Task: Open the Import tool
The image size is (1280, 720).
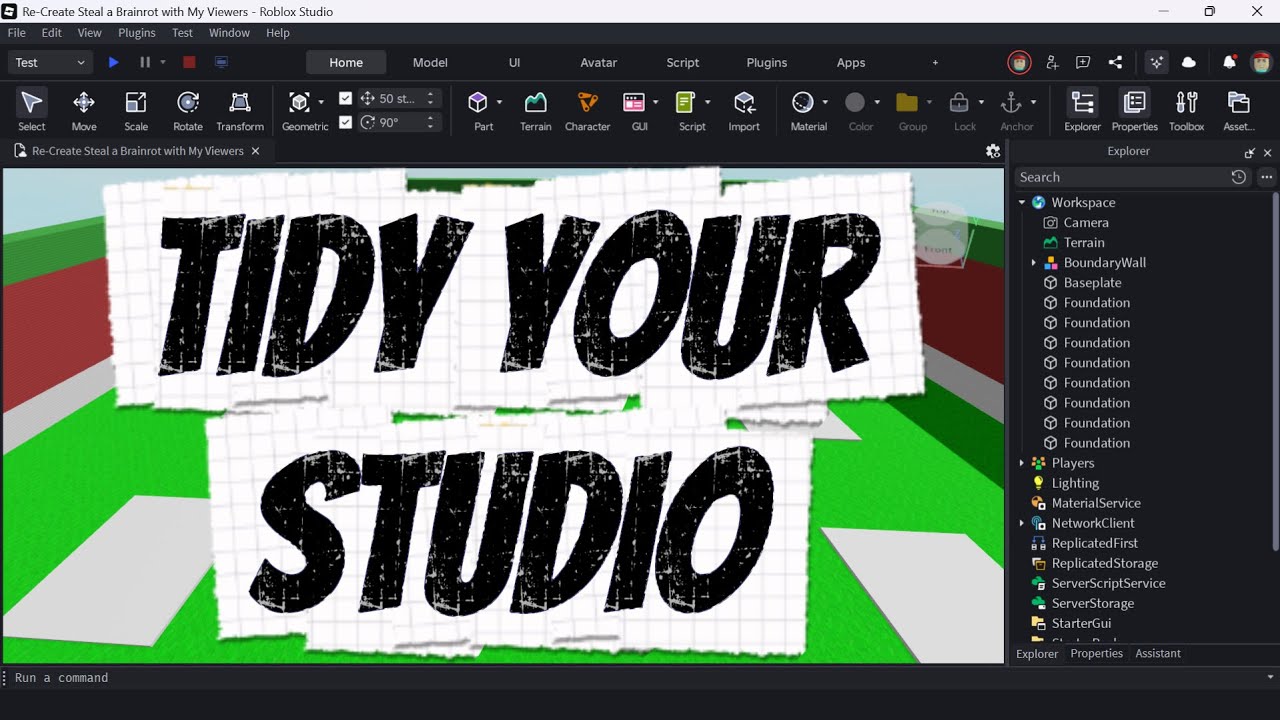Action: (744, 110)
